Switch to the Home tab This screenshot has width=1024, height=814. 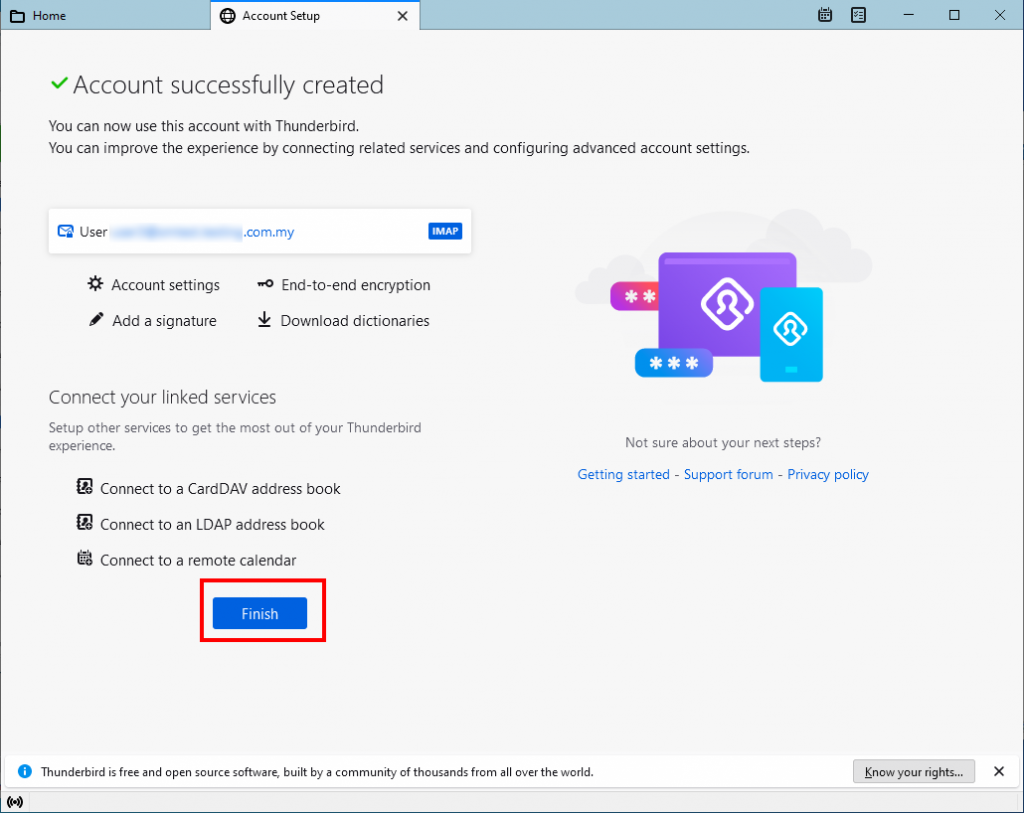coord(104,16)
